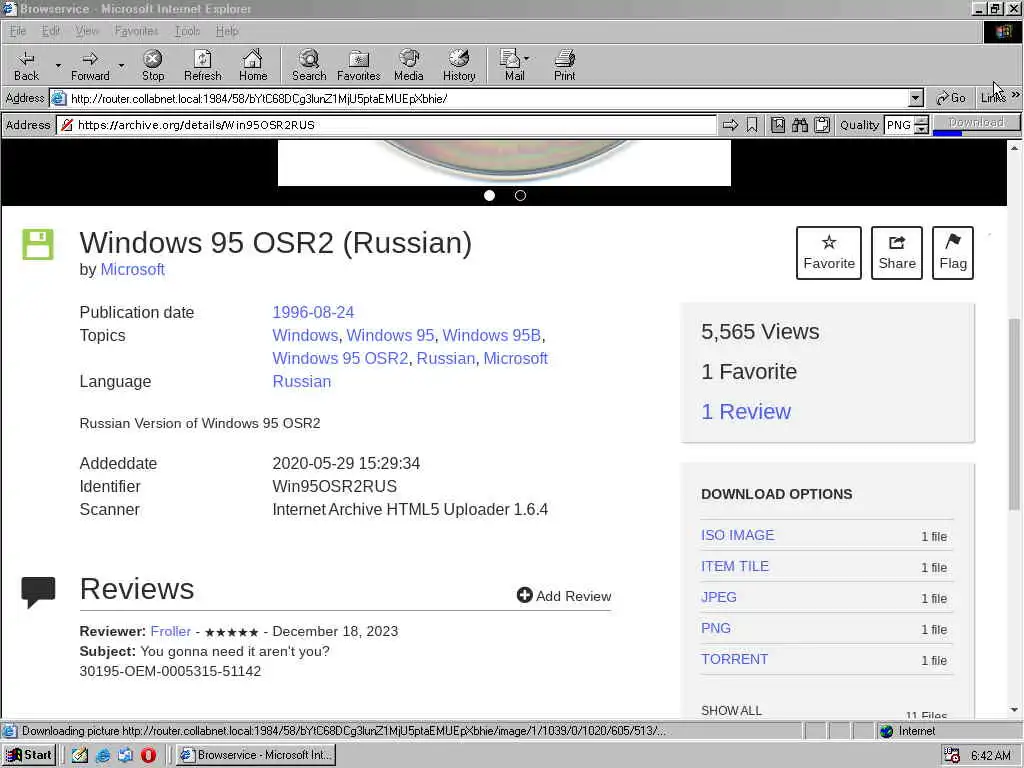Screen dimensions: 1024x768
Task: Click the green floppy disk software icon
Action: click(x=38, y=244)
